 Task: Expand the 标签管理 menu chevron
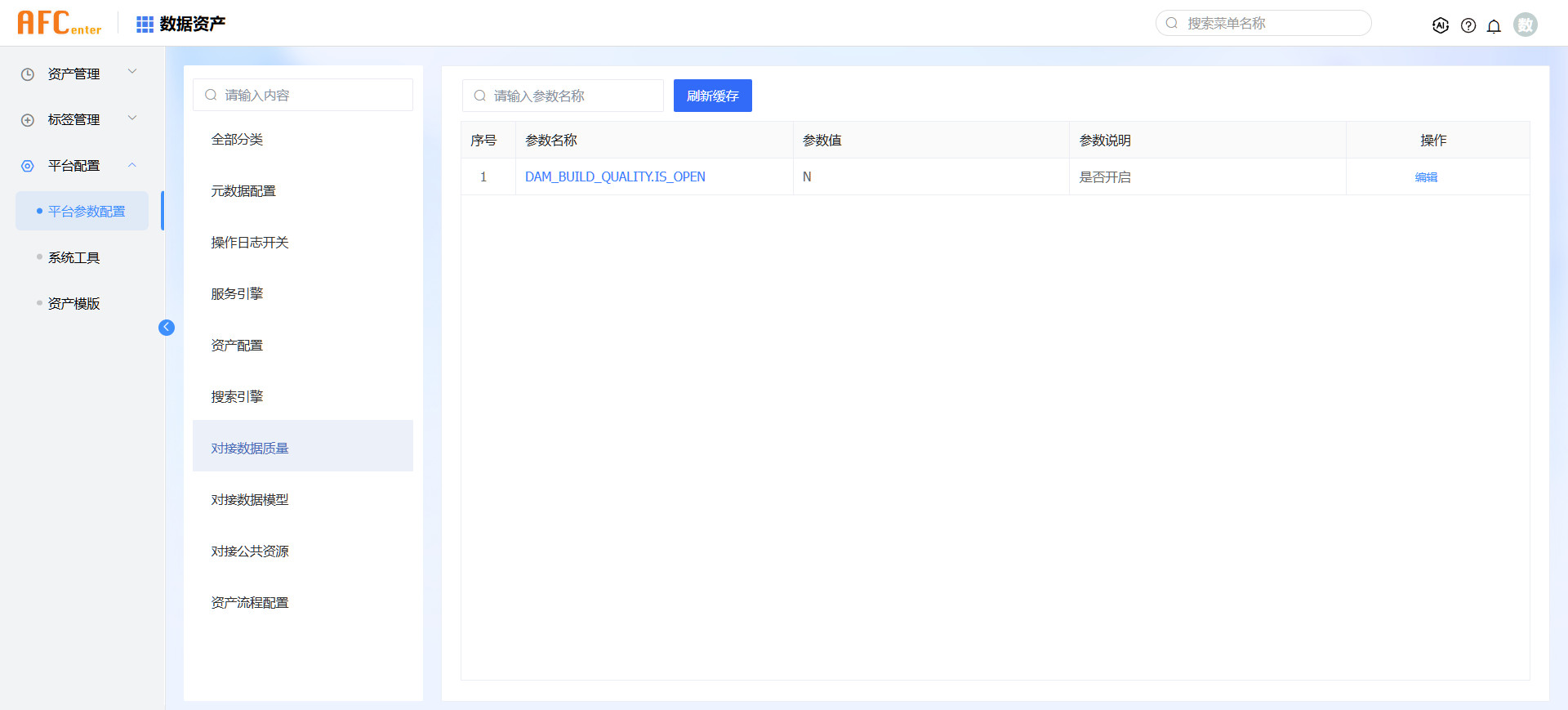point(132,118)
